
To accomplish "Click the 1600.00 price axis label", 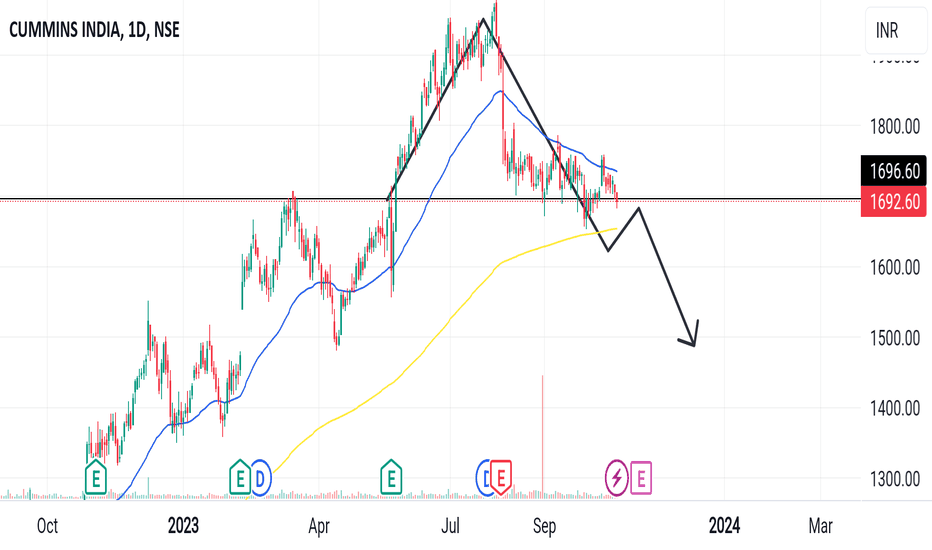I will coord(895,268).
